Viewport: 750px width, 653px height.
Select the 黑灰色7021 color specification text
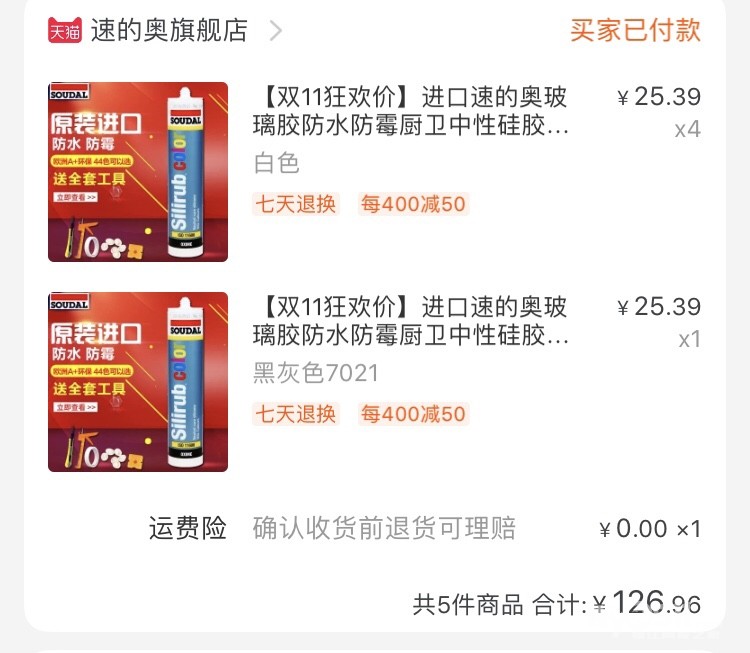point(316,373)
